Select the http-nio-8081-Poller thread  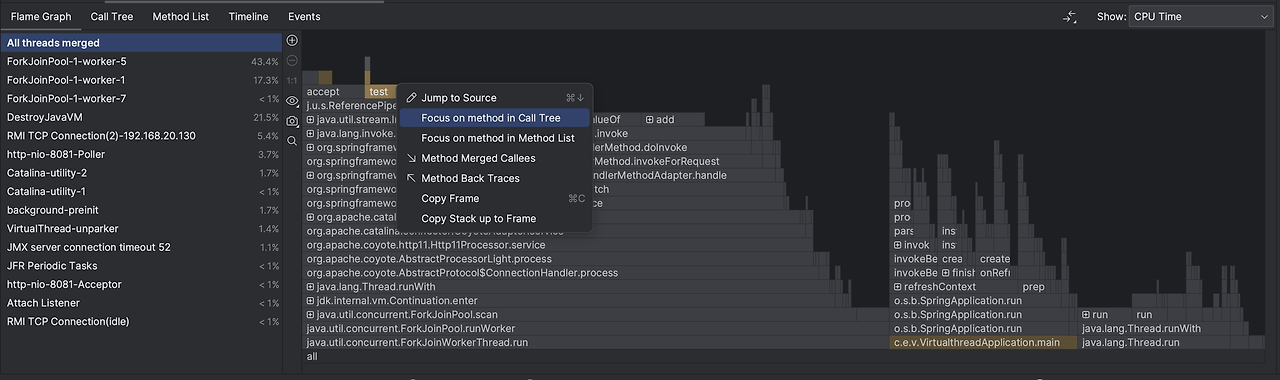(141, 154)
